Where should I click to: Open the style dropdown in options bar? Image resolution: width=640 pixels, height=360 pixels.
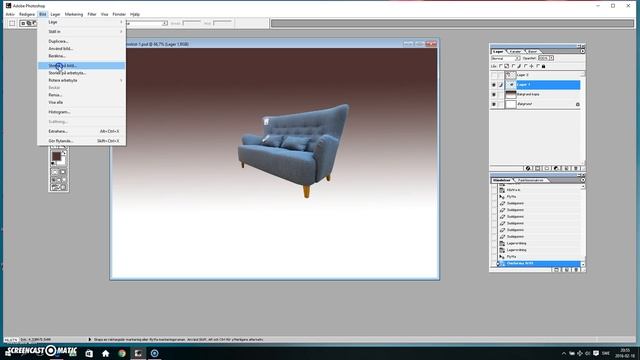[x=165, y=23]
